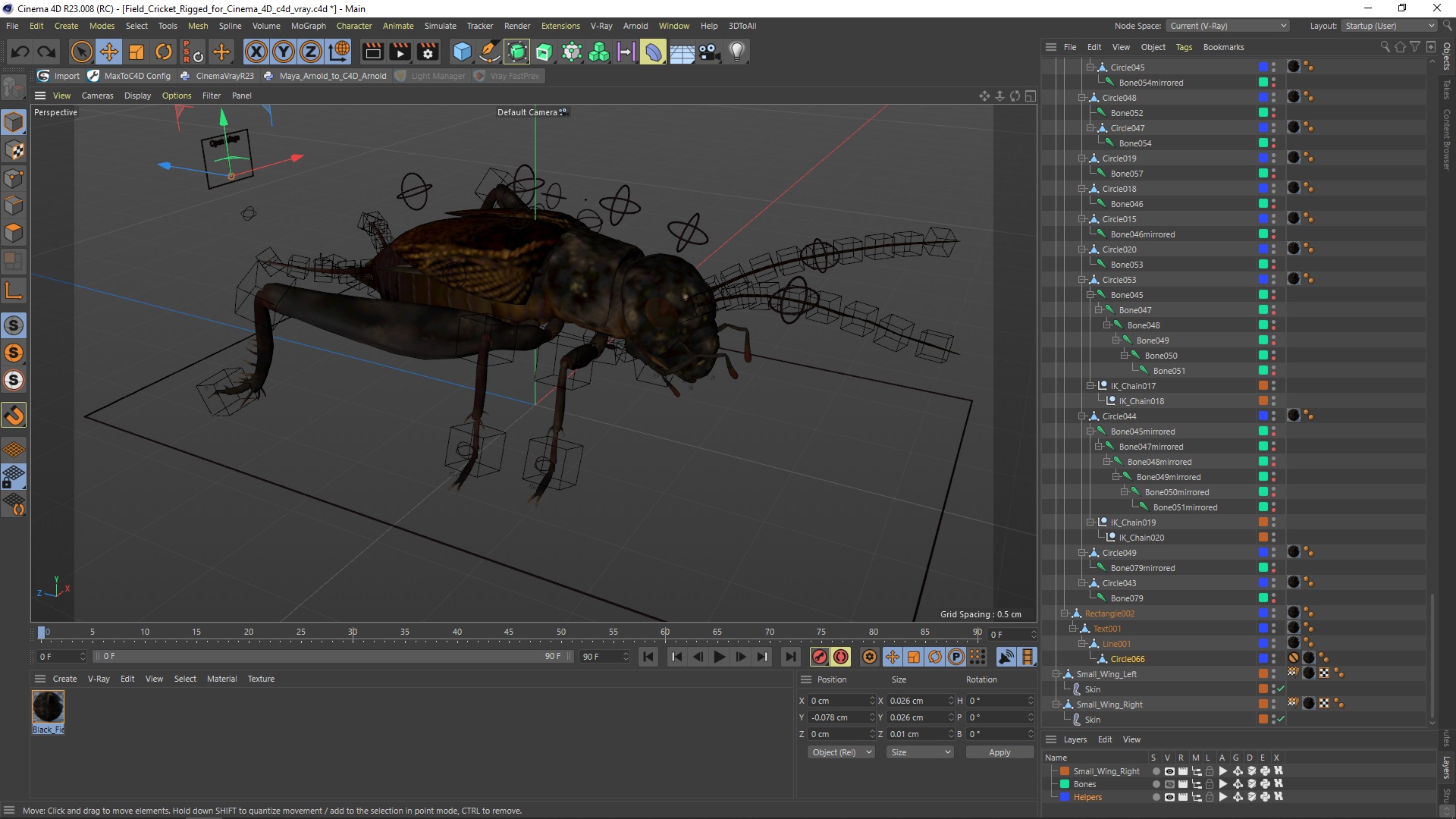The image size is (1456, 819).
Task: Collapse IK_Chain019 tree node
Action: 1090,522
